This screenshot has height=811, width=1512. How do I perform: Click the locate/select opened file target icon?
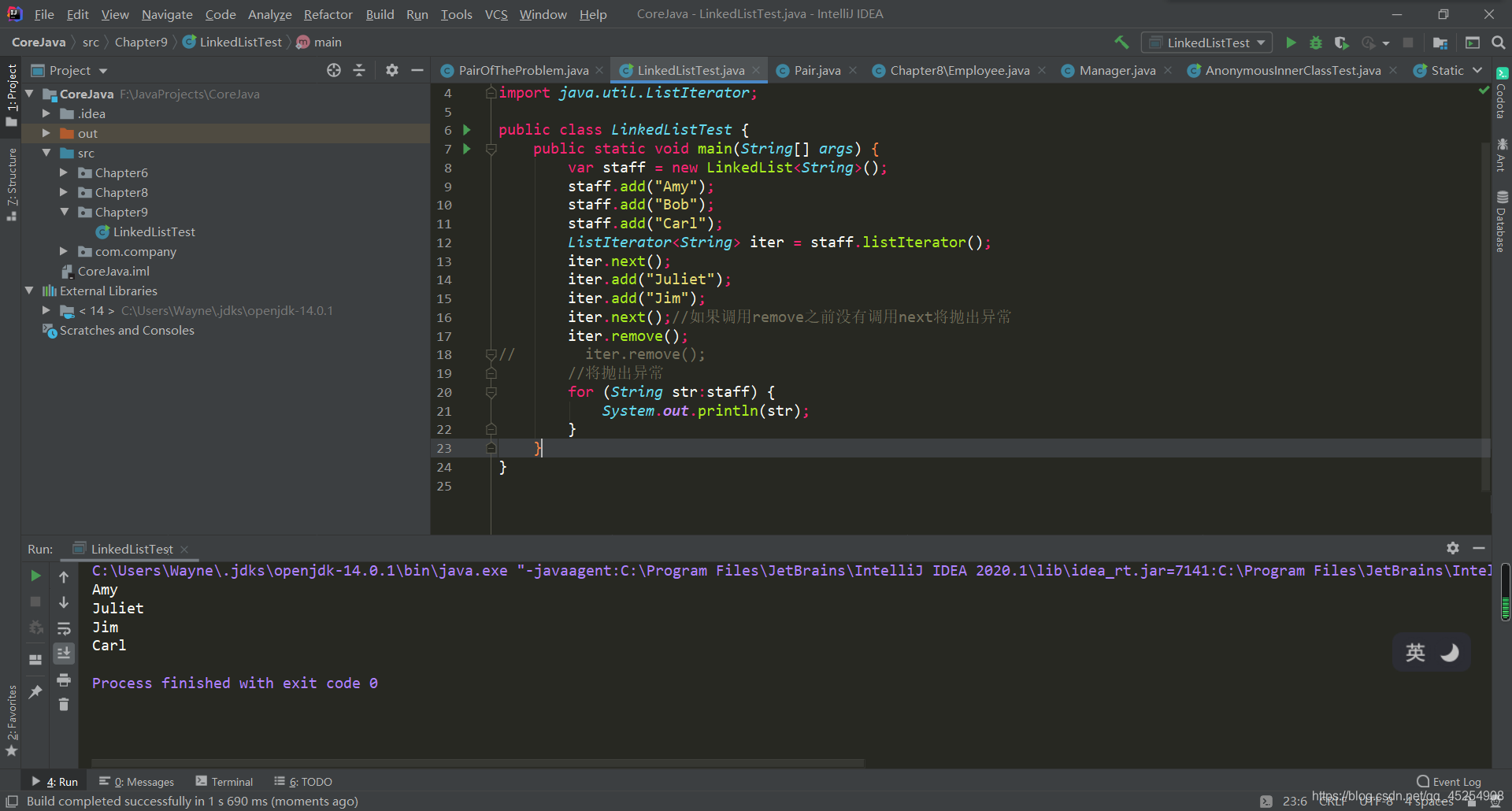pos(334,70)
